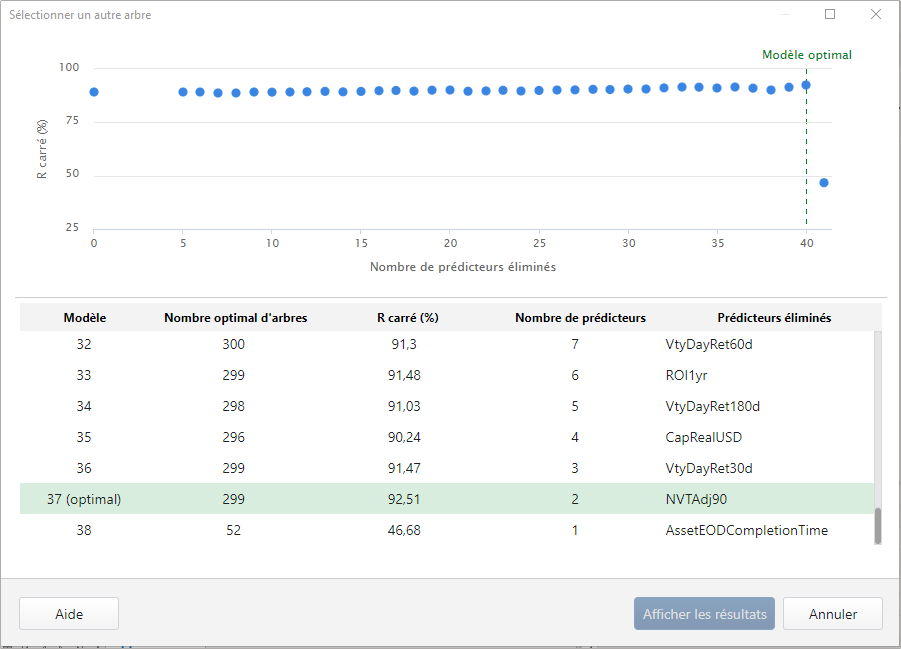
Task: Click the low outlier point near 46% R carré
Action: coord(824,183)
